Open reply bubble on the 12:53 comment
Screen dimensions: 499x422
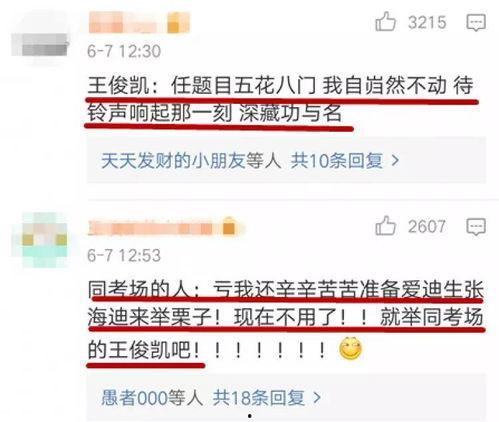click(x=476, y=227)
